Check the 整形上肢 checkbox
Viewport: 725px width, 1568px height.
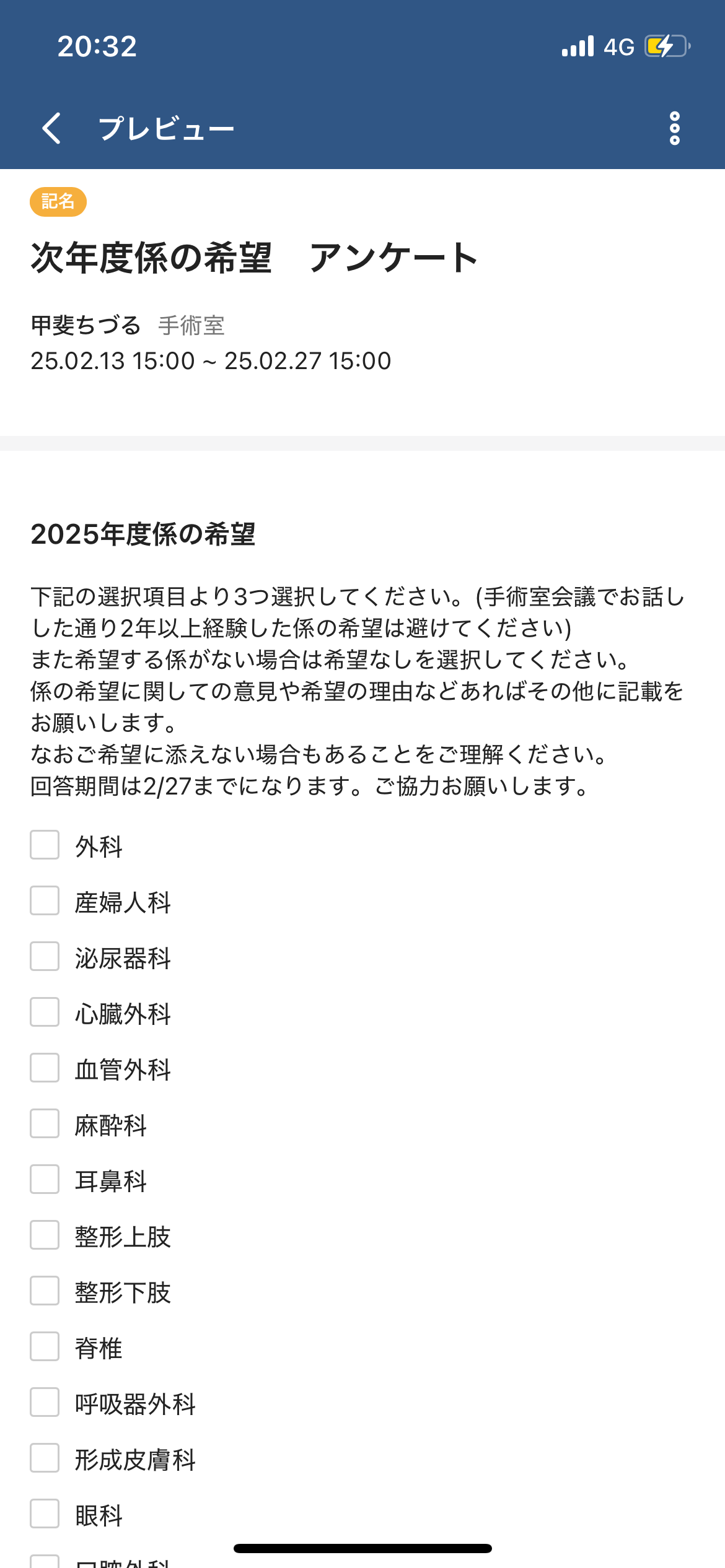pyautogui.click(x=45, y=1235)
